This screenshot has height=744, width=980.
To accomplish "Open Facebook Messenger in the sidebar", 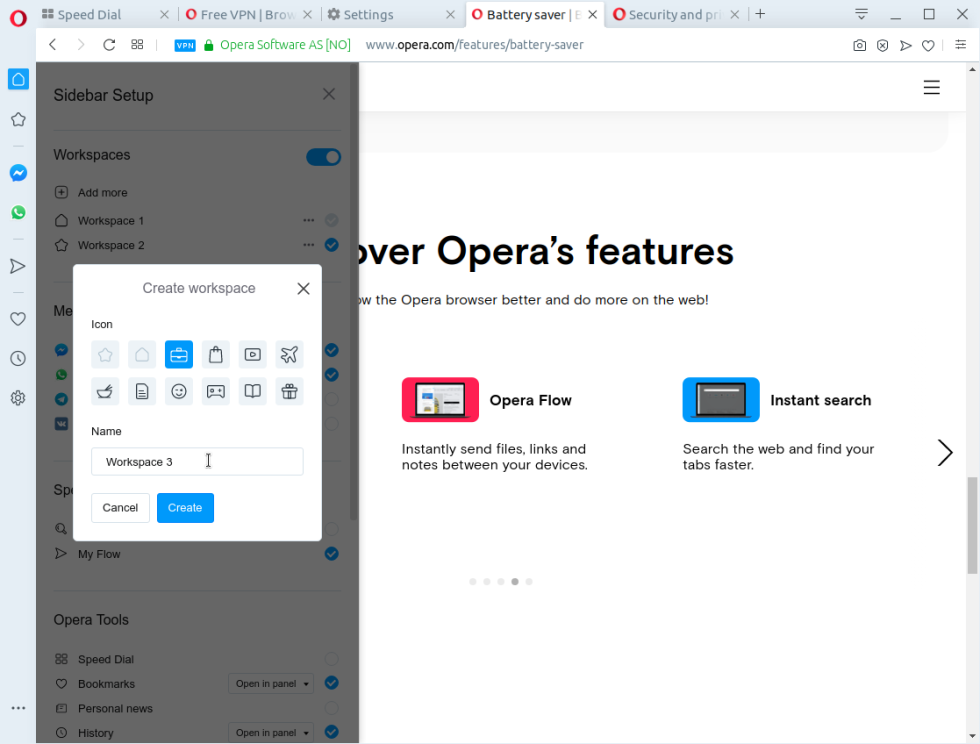I will tap(18, 172).
